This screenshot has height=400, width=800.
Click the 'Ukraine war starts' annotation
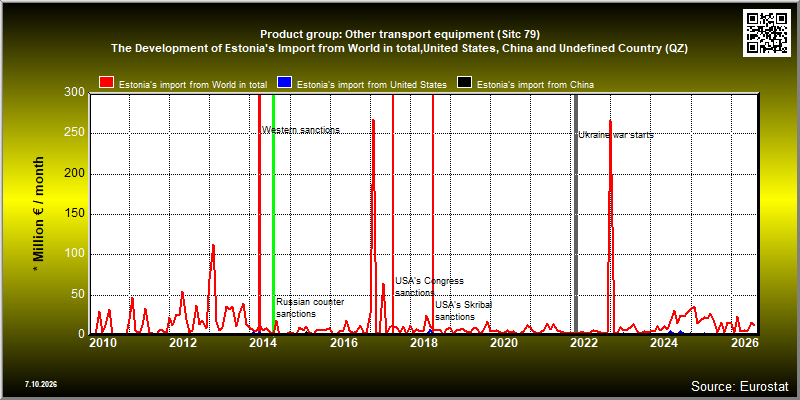coord(616,135)
